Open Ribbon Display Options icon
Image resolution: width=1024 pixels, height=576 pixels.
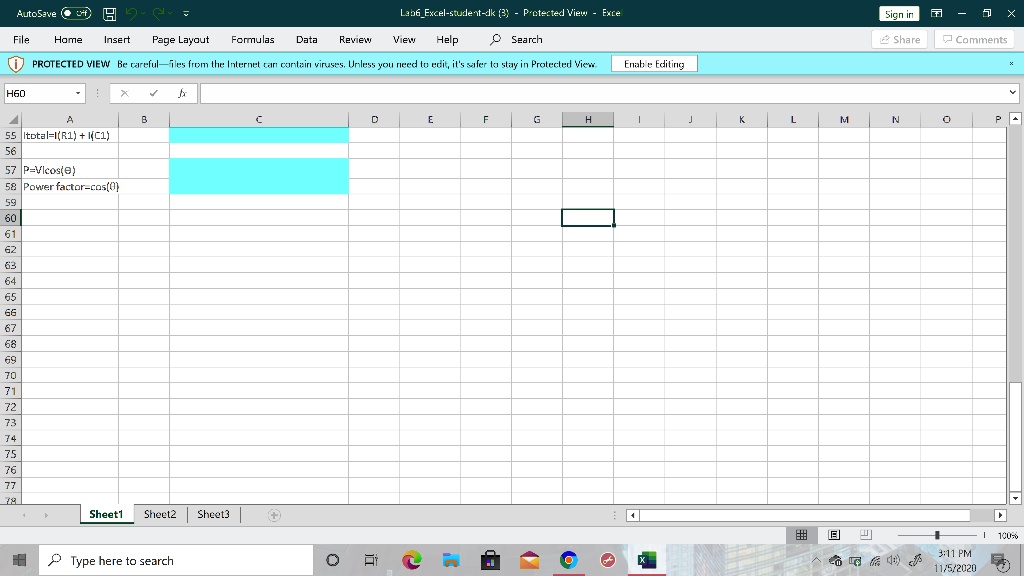[x=938, y=14]
